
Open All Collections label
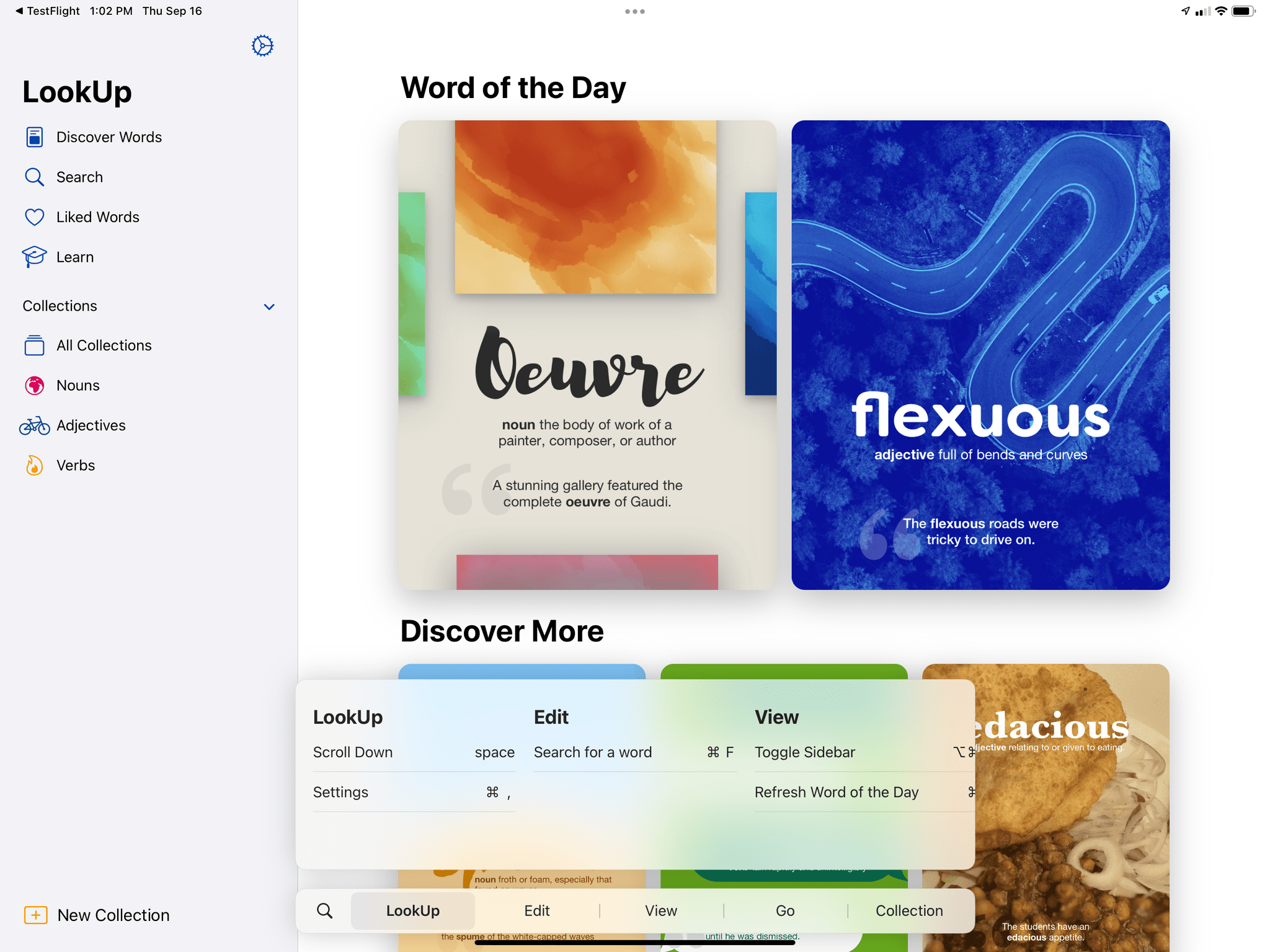104,345
